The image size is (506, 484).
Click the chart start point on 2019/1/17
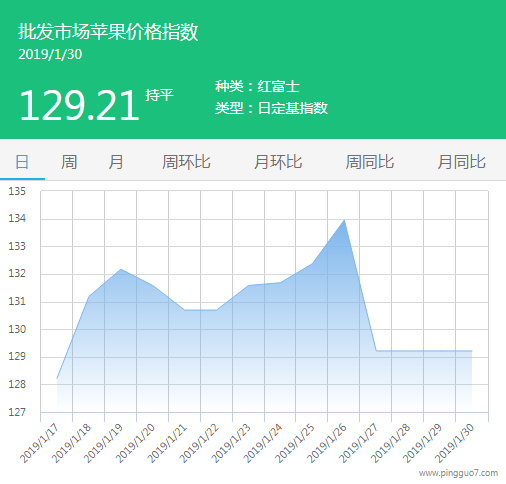57,379
